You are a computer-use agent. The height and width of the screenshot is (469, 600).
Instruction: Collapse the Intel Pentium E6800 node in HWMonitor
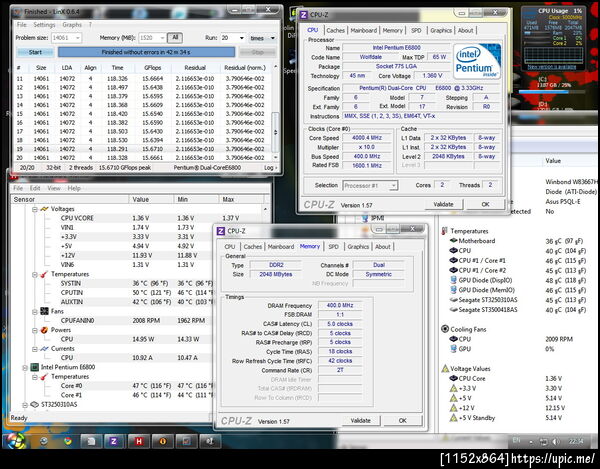click(25, 368)
